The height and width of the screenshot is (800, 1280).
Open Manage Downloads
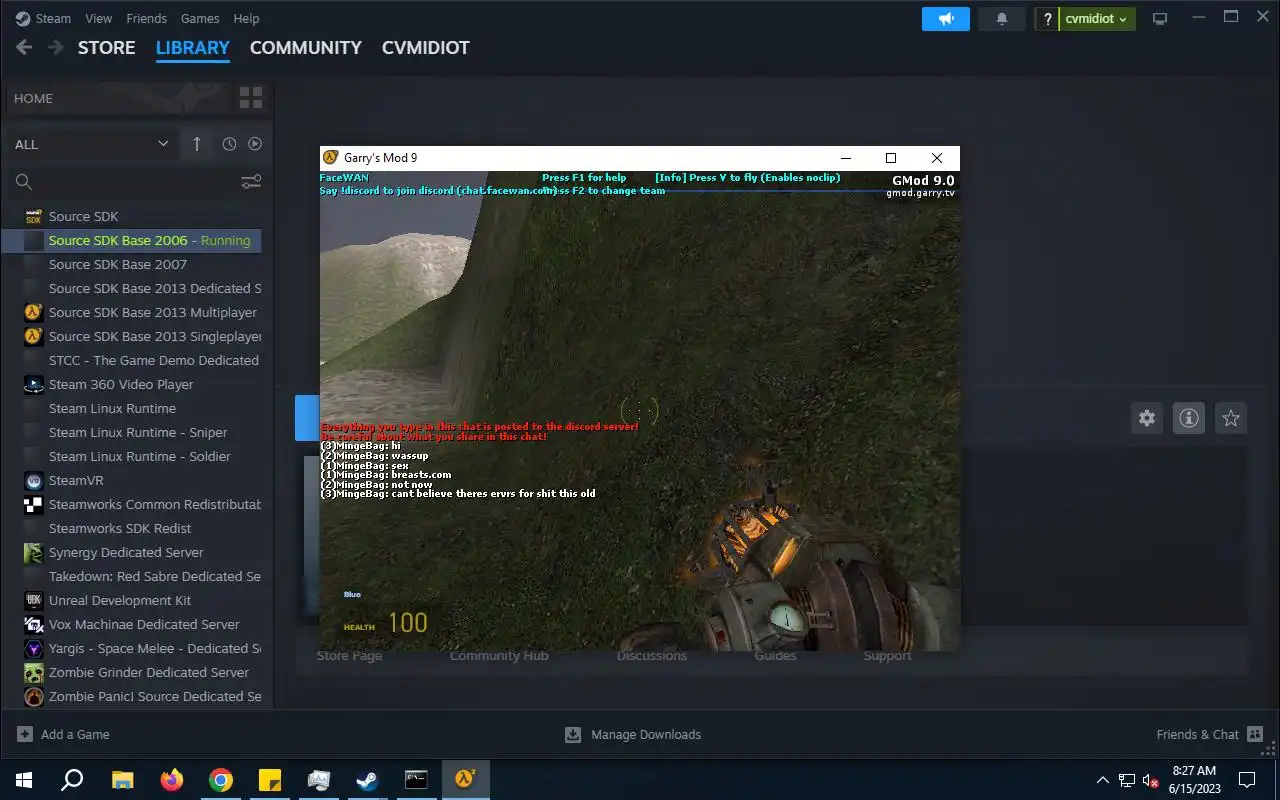coord(633,734)
